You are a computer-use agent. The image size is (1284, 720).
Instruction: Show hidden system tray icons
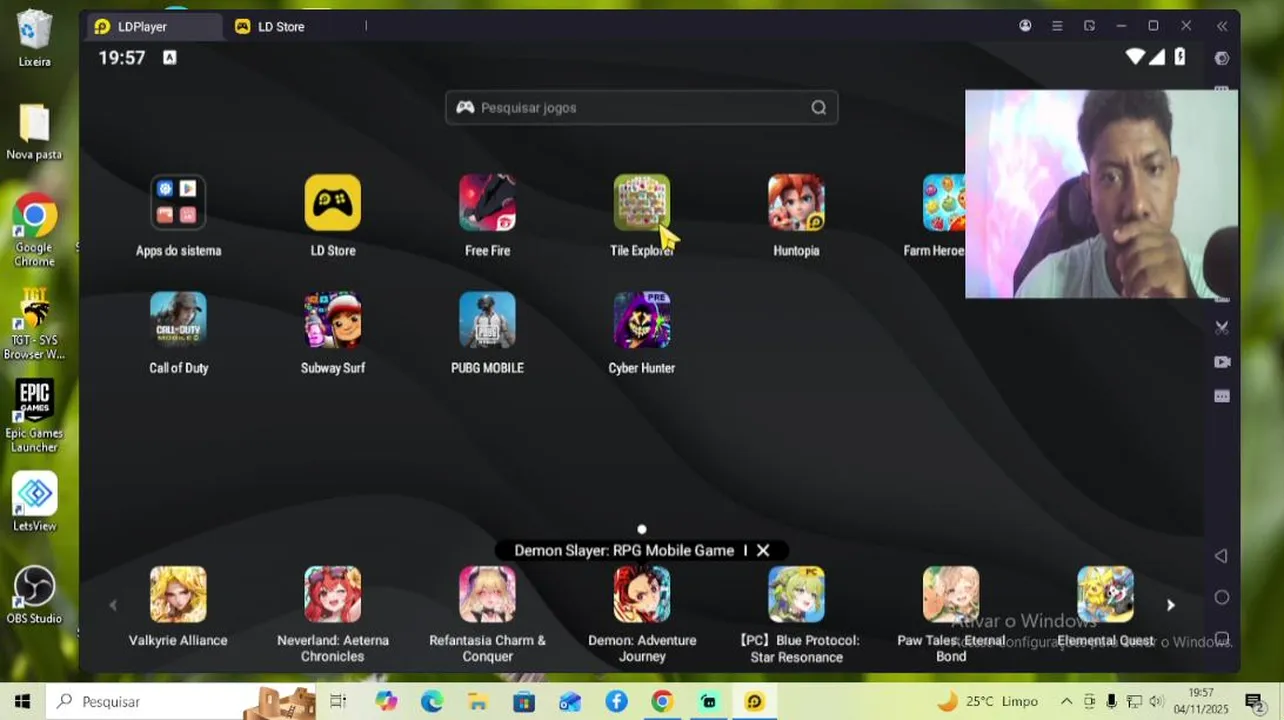1066,701
